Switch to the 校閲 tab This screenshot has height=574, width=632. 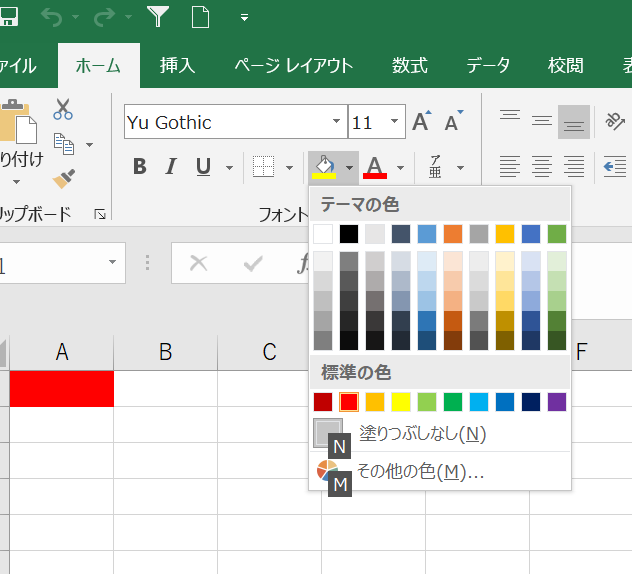565,65
